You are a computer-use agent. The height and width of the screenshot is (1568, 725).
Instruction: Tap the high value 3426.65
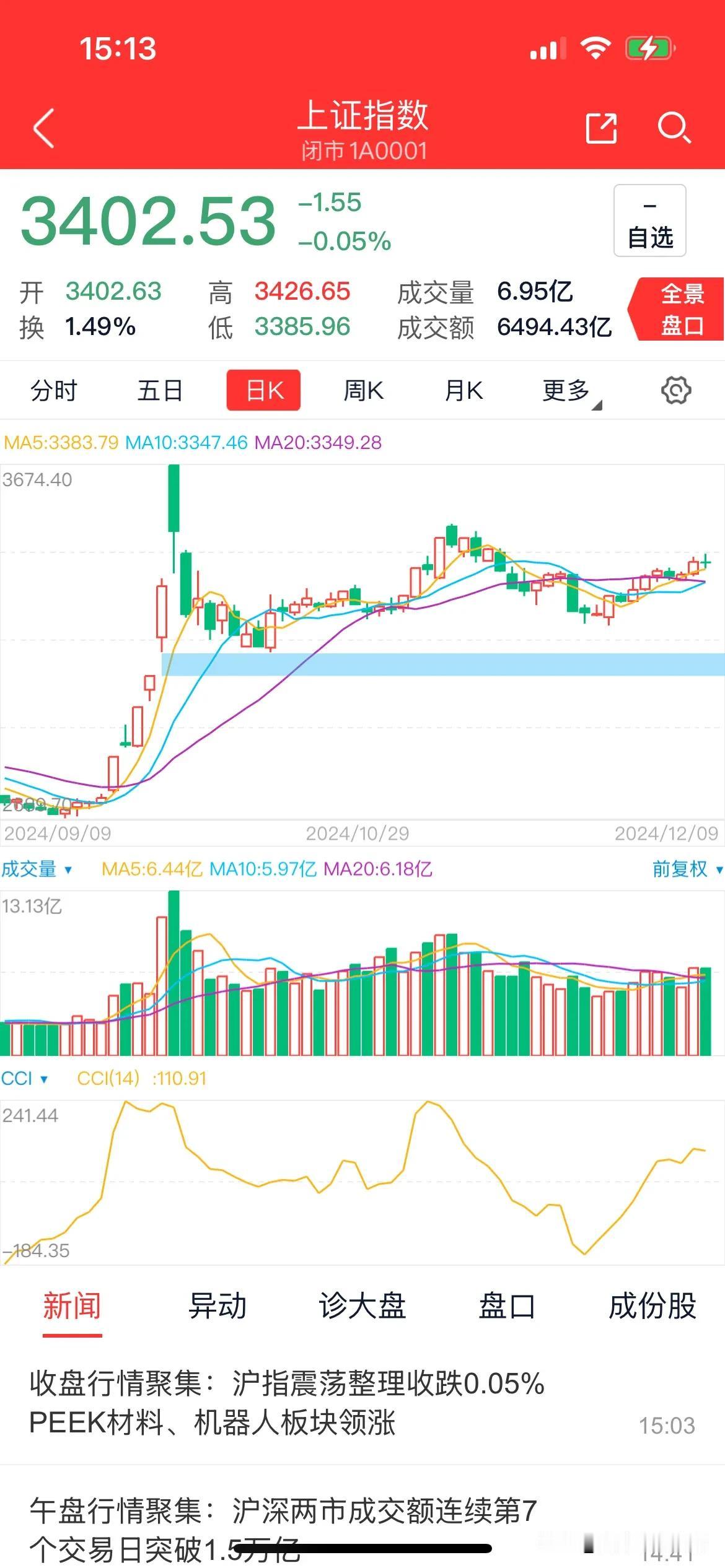302,291
